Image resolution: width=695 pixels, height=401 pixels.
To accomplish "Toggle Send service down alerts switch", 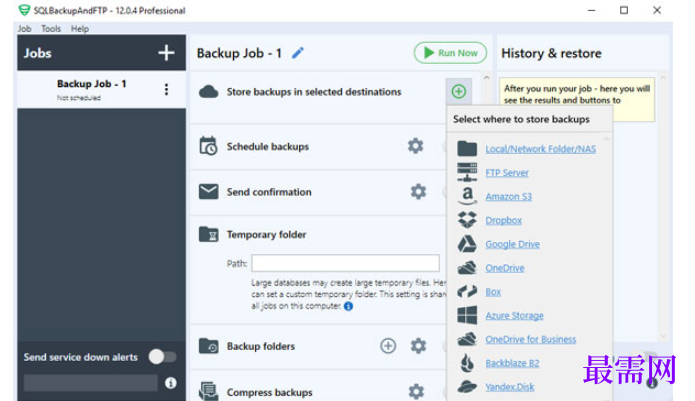I will (163, 357).
